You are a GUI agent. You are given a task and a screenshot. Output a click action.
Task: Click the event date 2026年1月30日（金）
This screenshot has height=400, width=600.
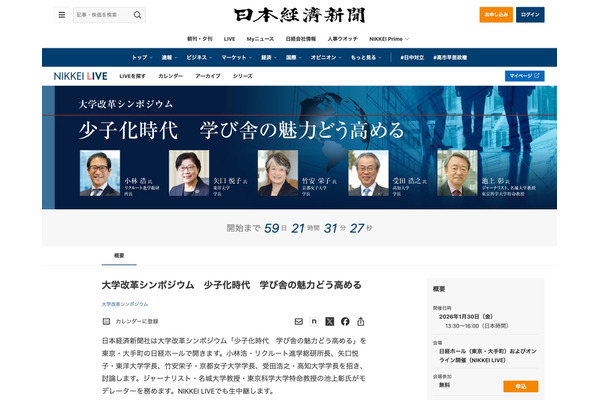[x=466, y=317]
